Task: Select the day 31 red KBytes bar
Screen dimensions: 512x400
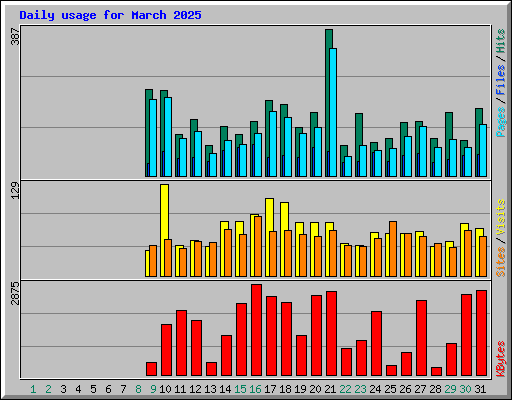Action: point(481,333)
